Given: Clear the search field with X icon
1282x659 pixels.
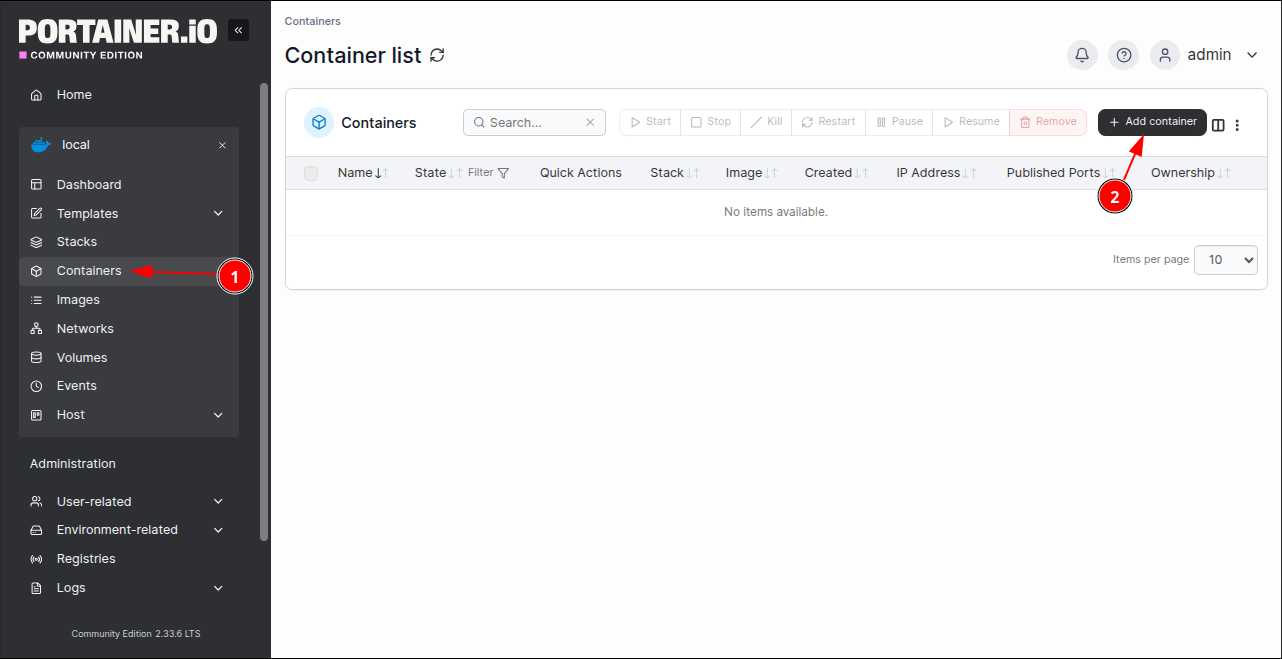Looking at the screenshot, I should pyautogui.click(x=590, y=123).
